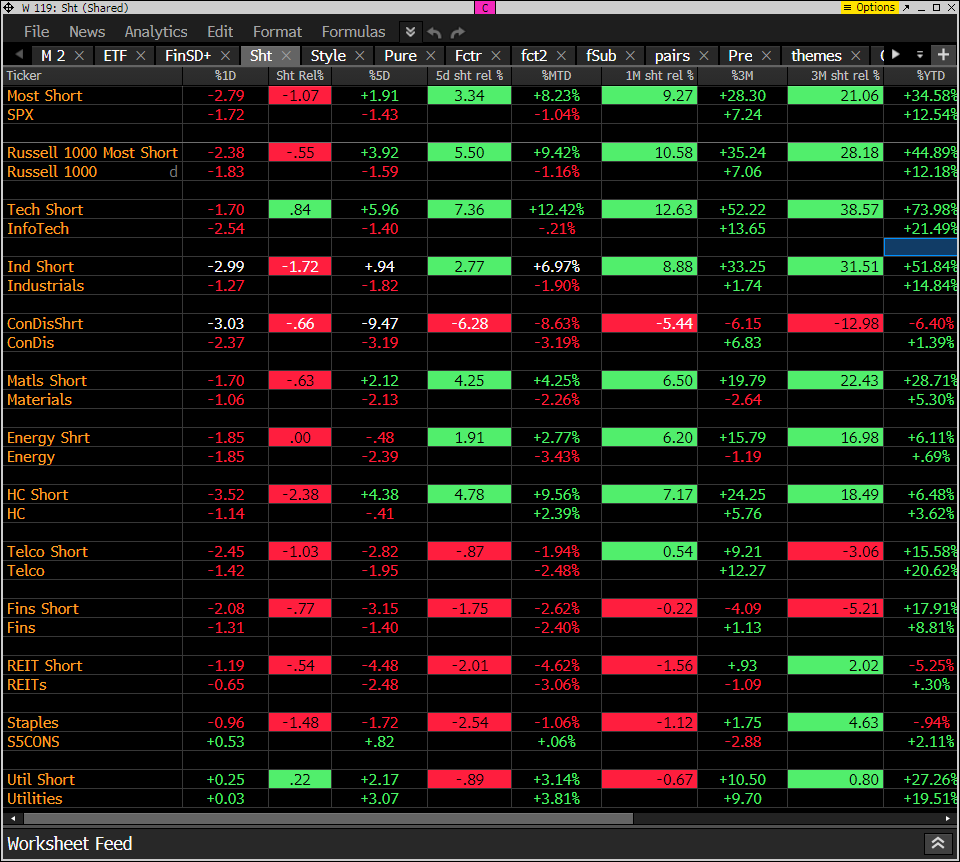Screen dimensions: 960x862
Task: Click the undo arrow icon
Action: point(435,32)
